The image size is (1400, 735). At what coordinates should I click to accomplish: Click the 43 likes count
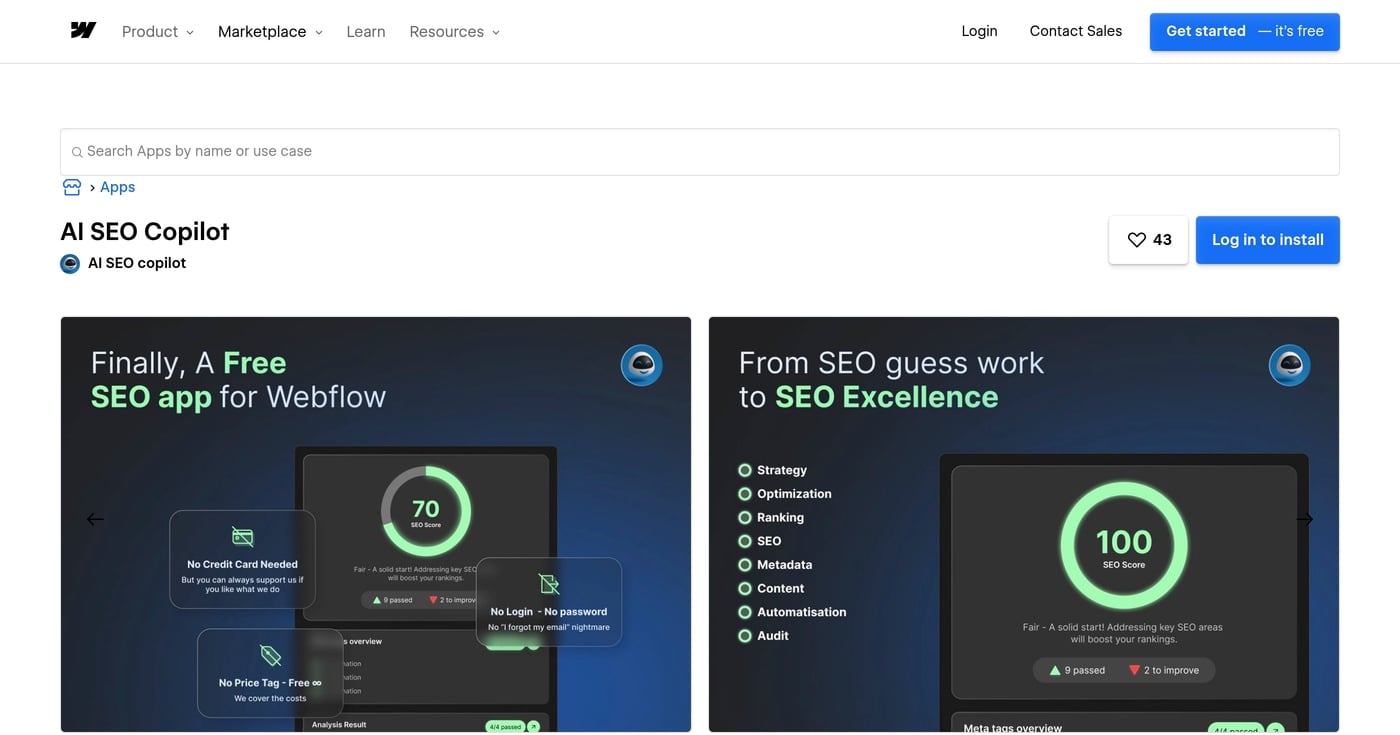tap(1162, 240)
